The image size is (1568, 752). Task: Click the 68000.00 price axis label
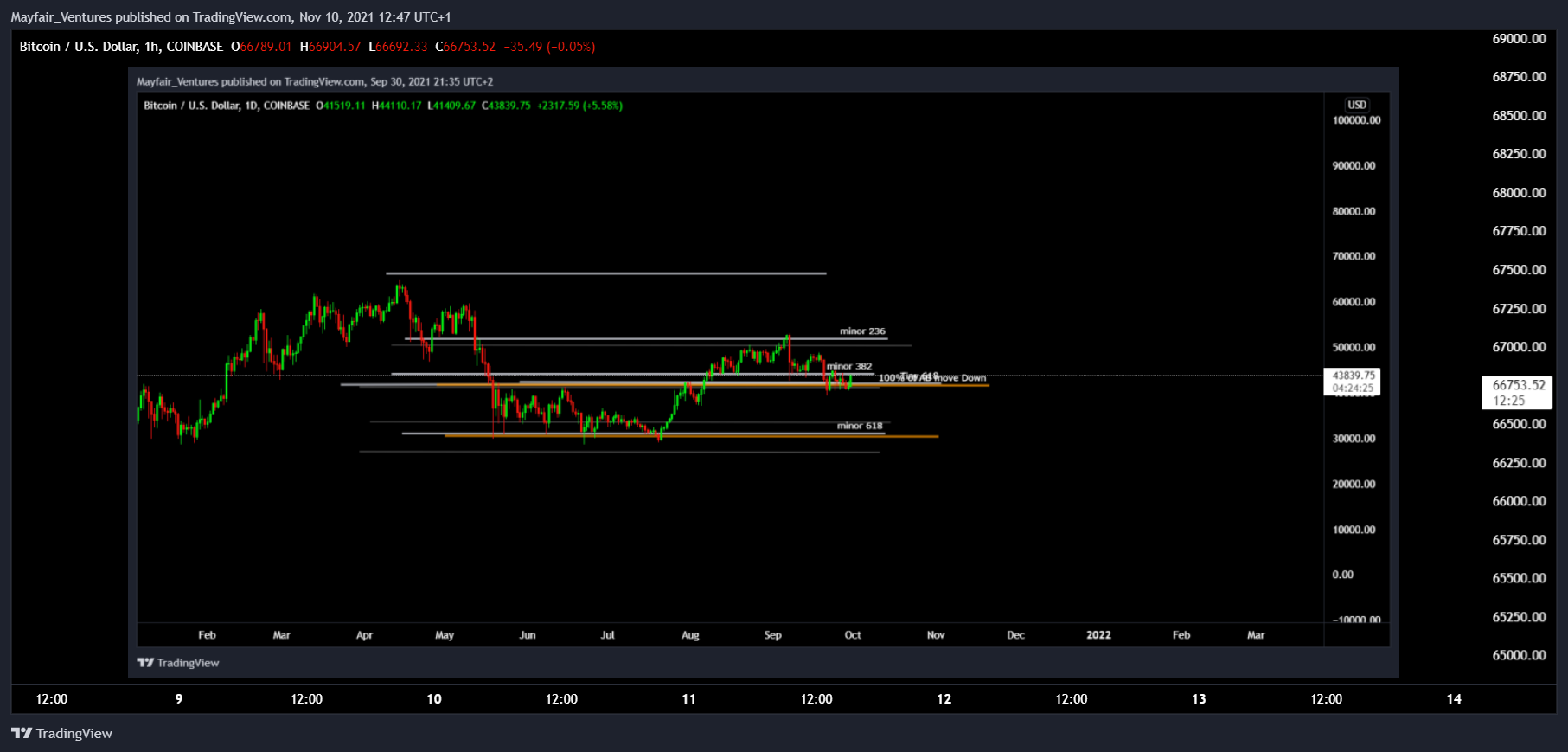pyautogui.click(x=1519, y=193)
